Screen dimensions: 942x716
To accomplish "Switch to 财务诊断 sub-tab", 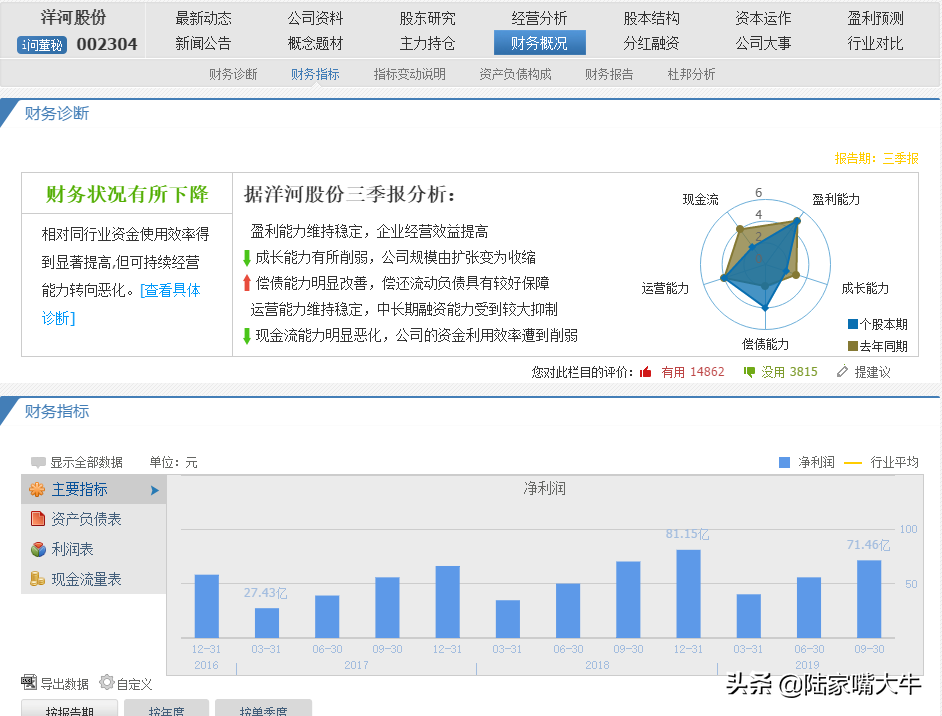I will (x=233, y=74).
